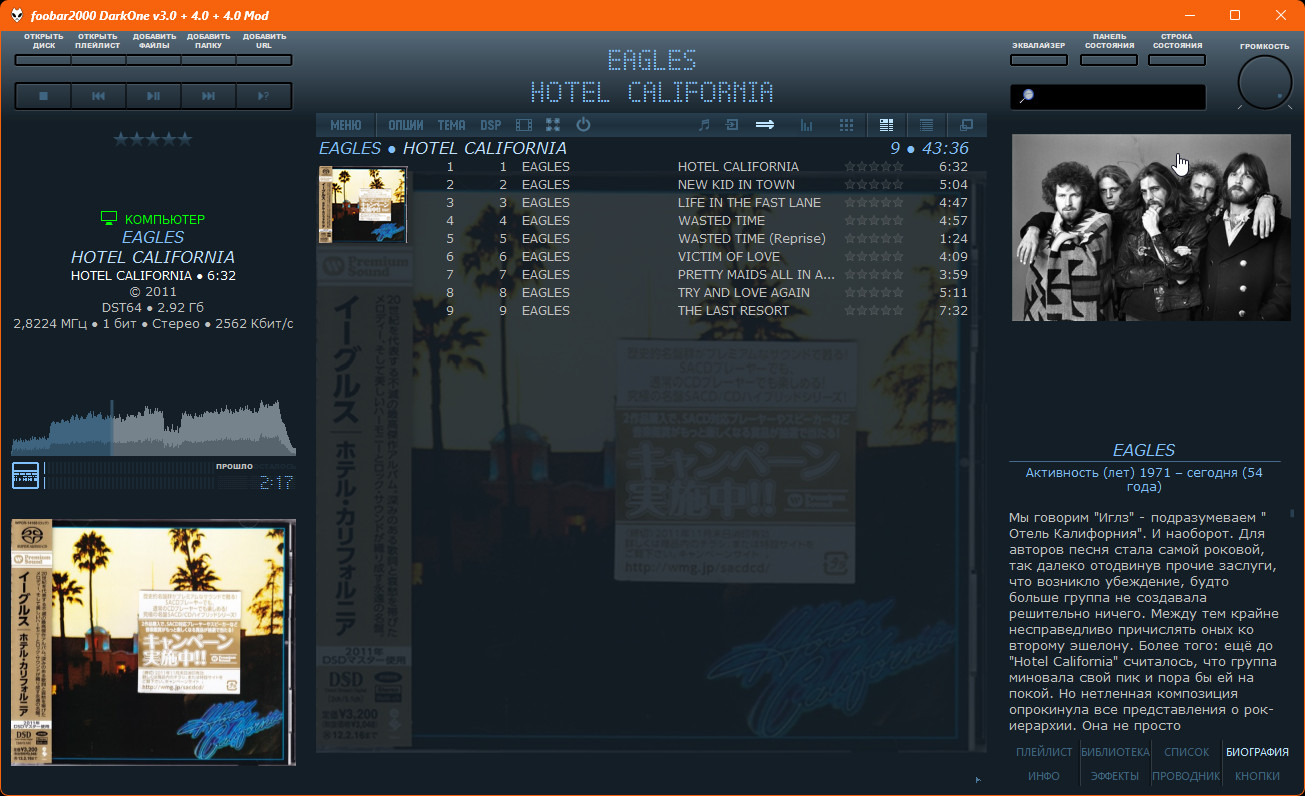
Task: Rate Wasted Time (Reprise) via its stars
Action: click(874, 239)
